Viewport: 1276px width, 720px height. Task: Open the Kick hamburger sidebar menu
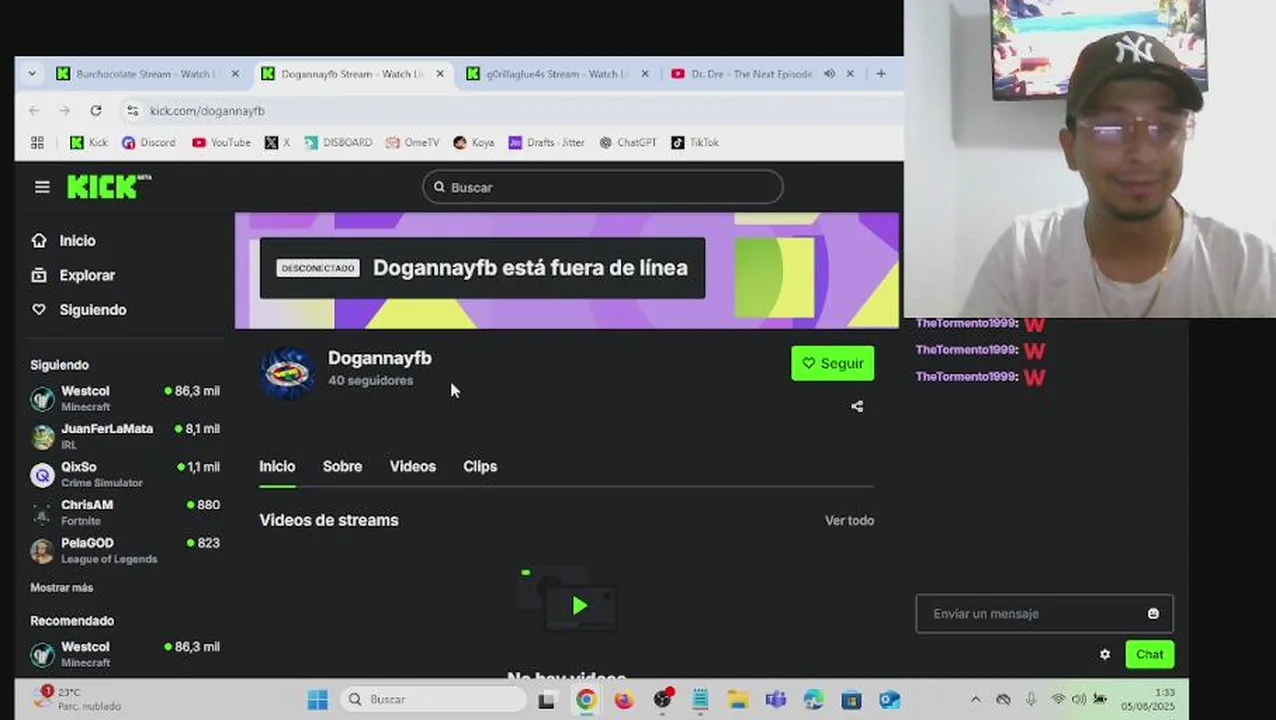42,187
